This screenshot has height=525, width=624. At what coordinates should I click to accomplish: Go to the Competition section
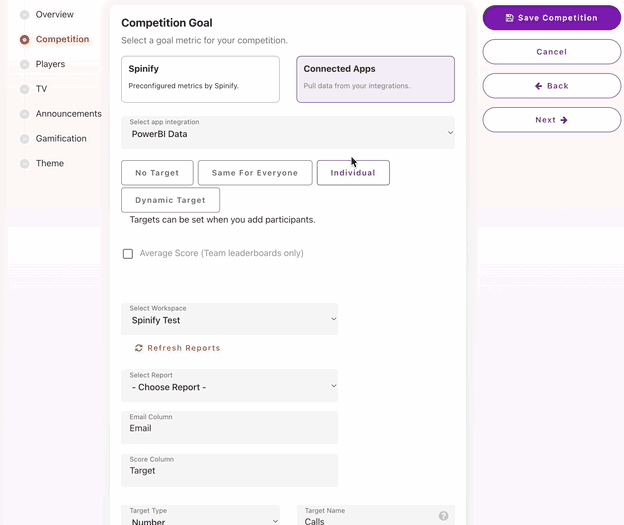point(62,39)
